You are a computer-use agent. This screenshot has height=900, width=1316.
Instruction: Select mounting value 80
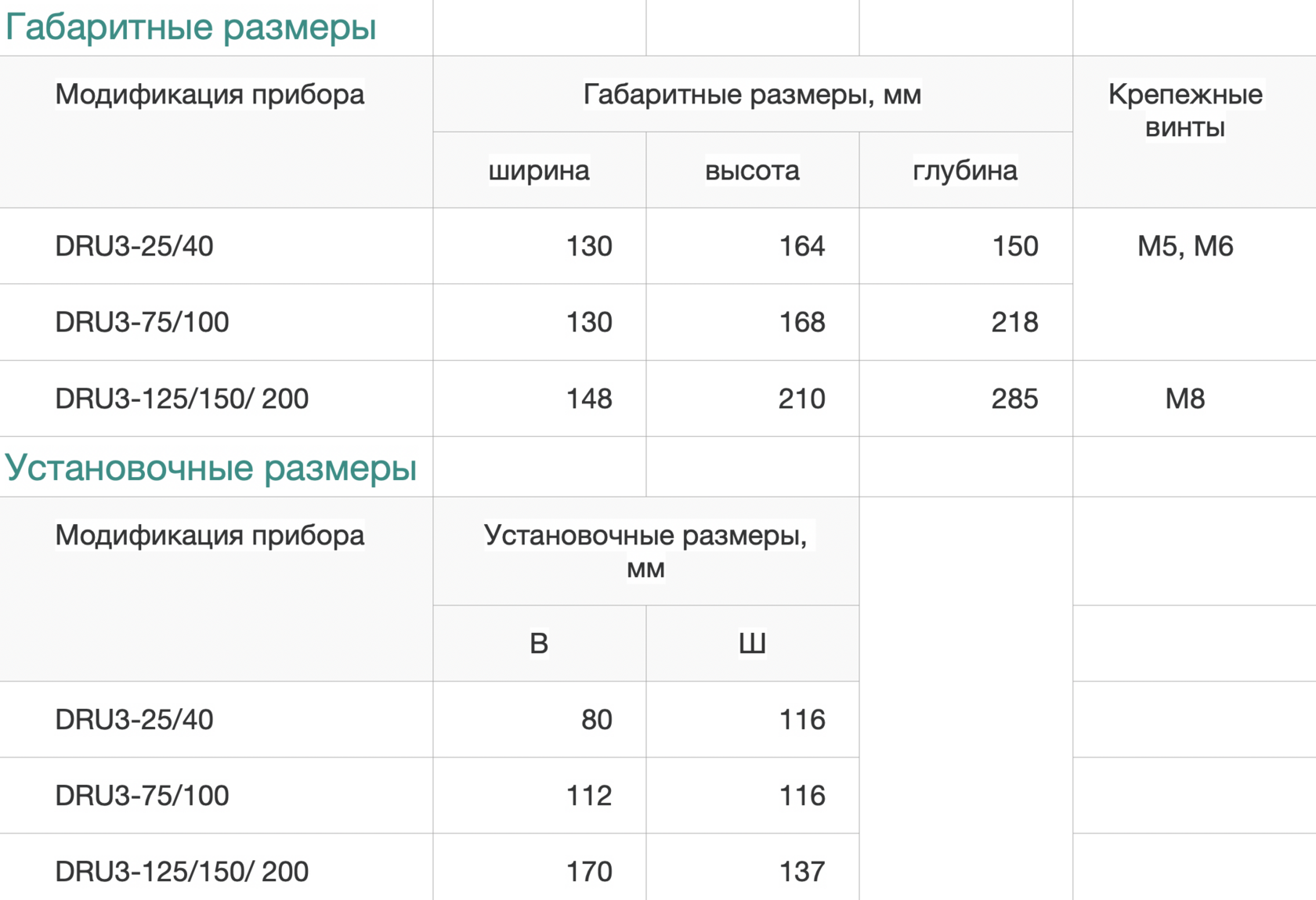pyautogui.click(x=596, y=719)
